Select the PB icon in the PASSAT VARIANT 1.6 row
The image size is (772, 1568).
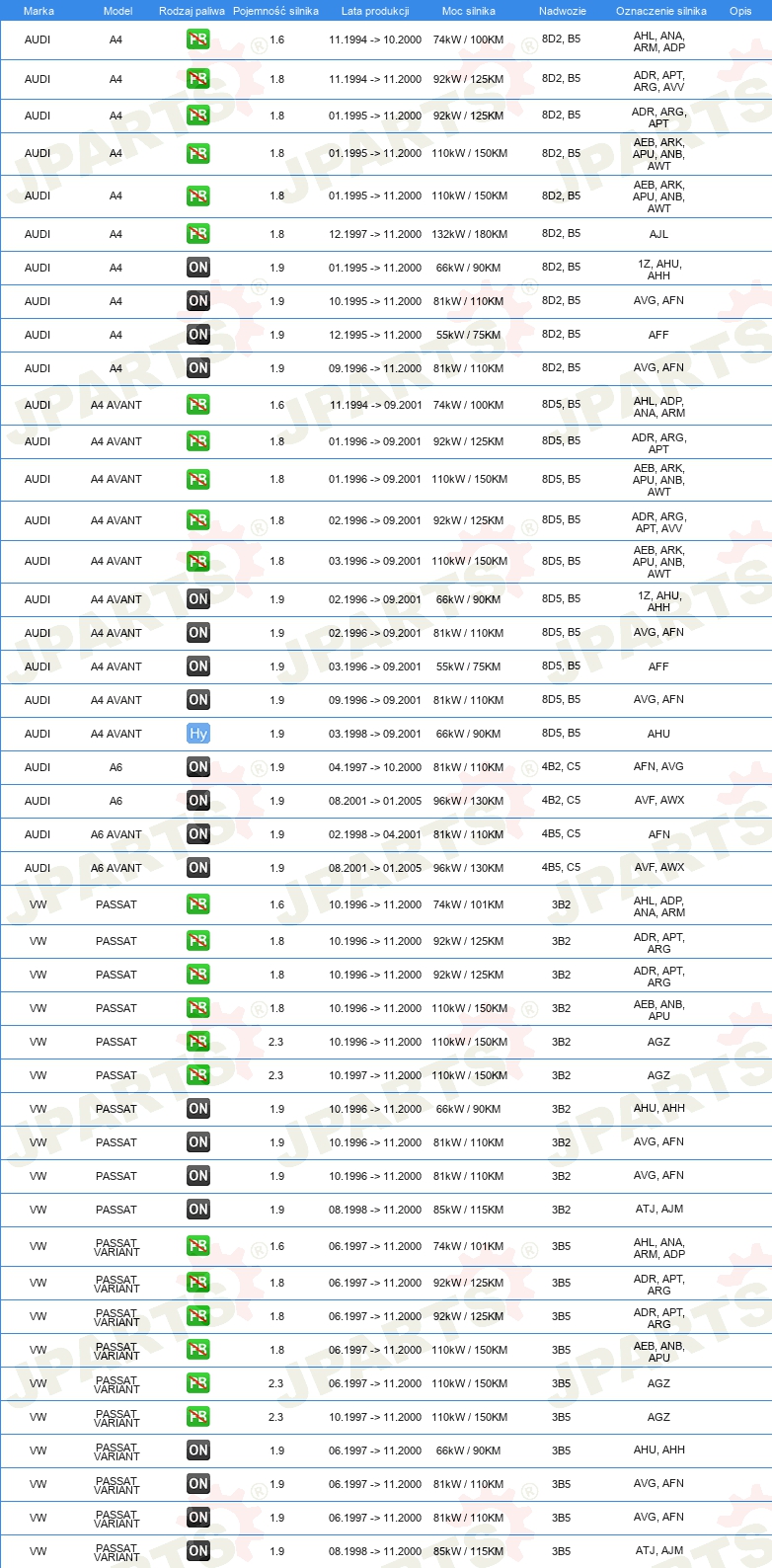click(198, 1246)
